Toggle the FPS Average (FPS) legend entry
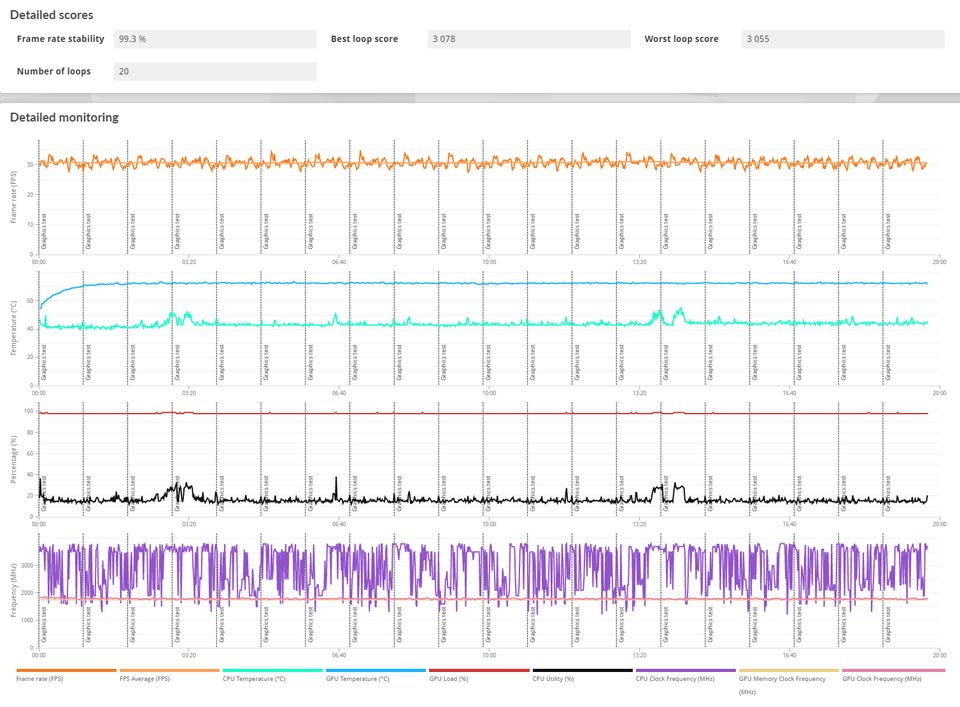 [169, 671]
